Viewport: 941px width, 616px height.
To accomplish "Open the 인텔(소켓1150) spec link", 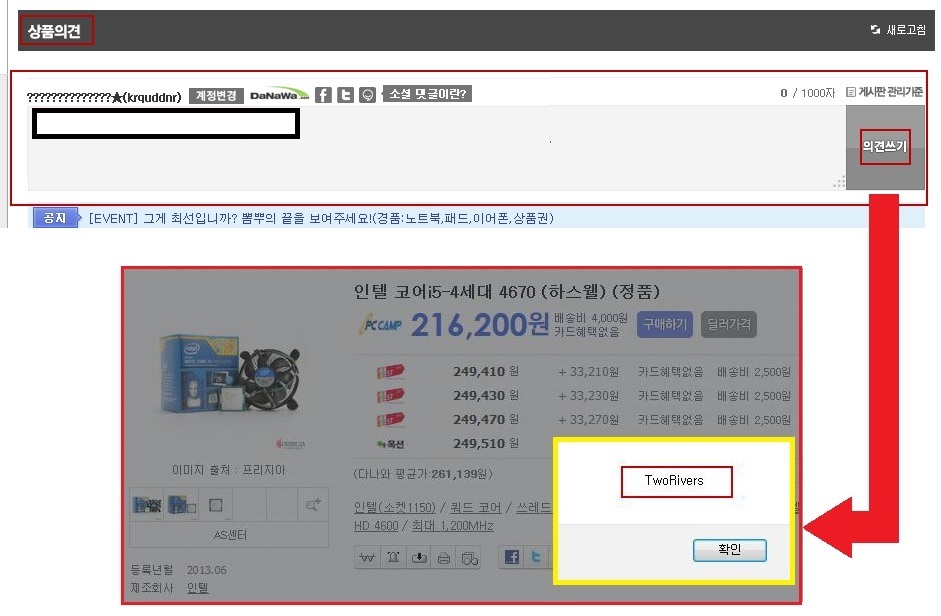I will 394,508.
